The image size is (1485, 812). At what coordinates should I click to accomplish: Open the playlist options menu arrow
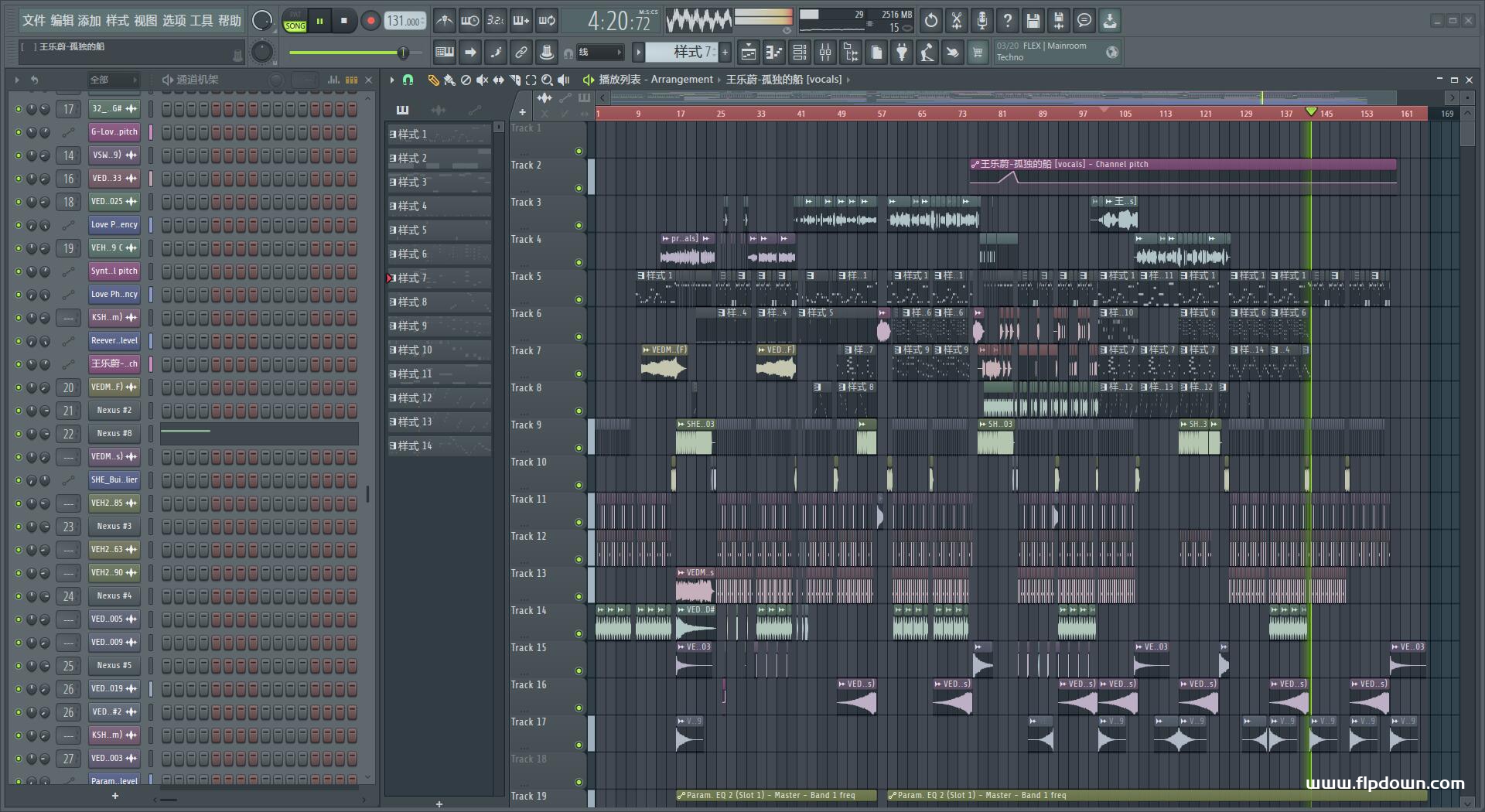(392, 80)
